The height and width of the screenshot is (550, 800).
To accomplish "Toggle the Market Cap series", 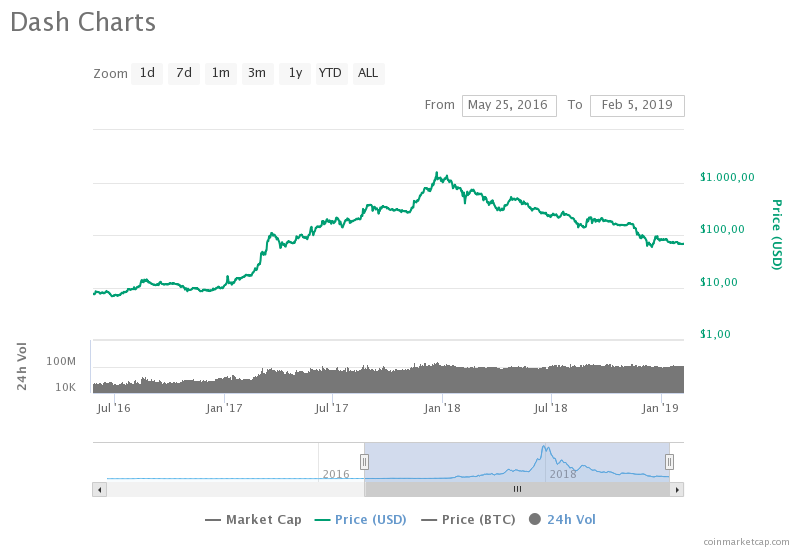I will point(253,520).
